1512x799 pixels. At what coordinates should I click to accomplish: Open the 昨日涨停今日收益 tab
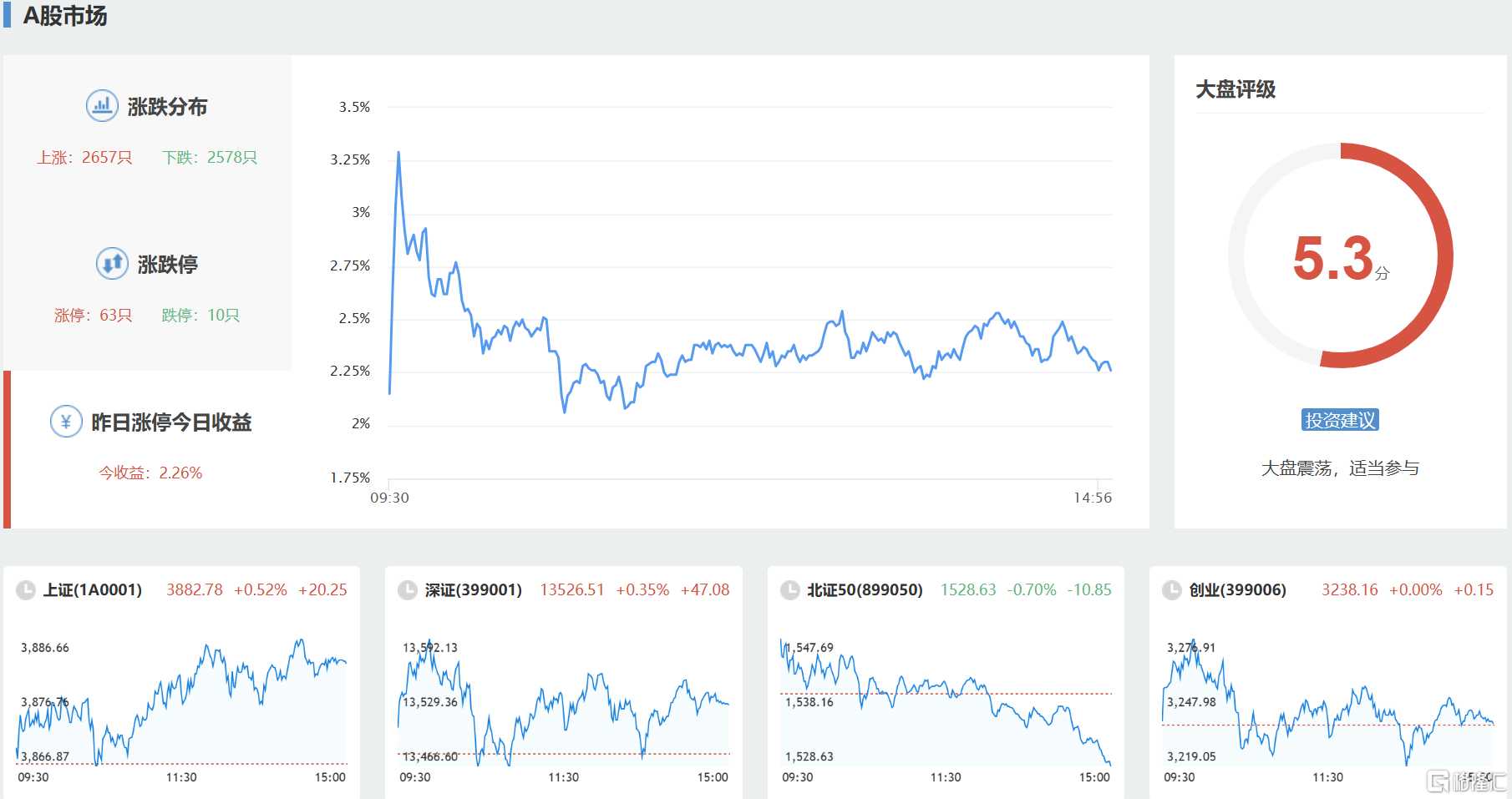[x=171, y=422]
